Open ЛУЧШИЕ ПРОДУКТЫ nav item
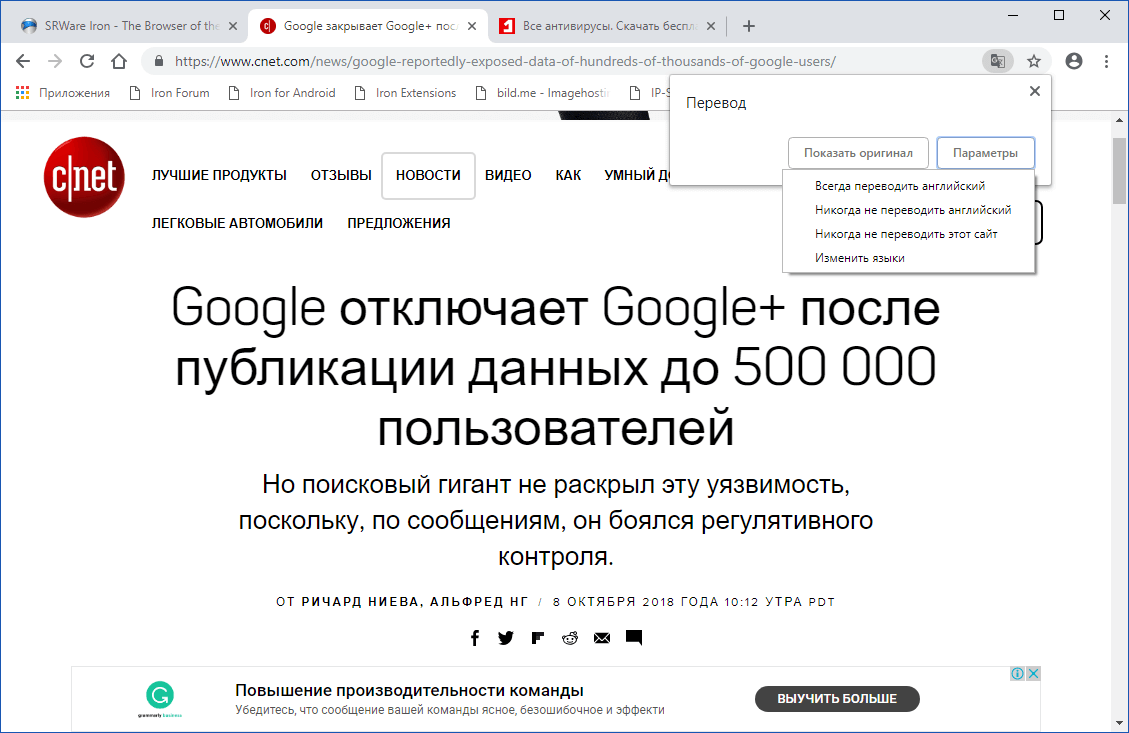Viewport: 1129px width, 733px height. (x=219, y=175)
